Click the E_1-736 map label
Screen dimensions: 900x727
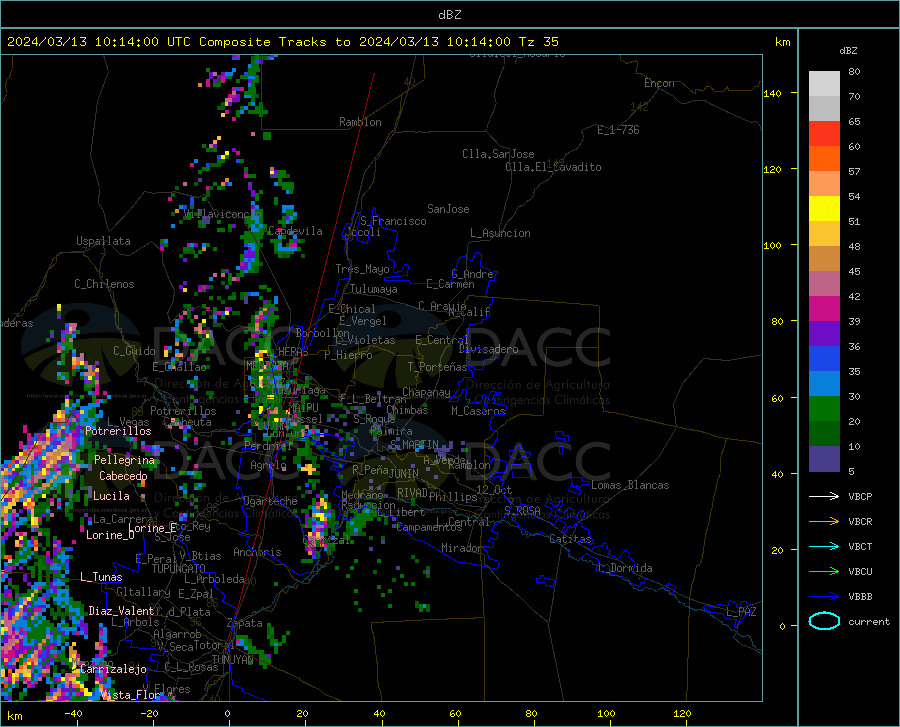[x=618, y=130]
